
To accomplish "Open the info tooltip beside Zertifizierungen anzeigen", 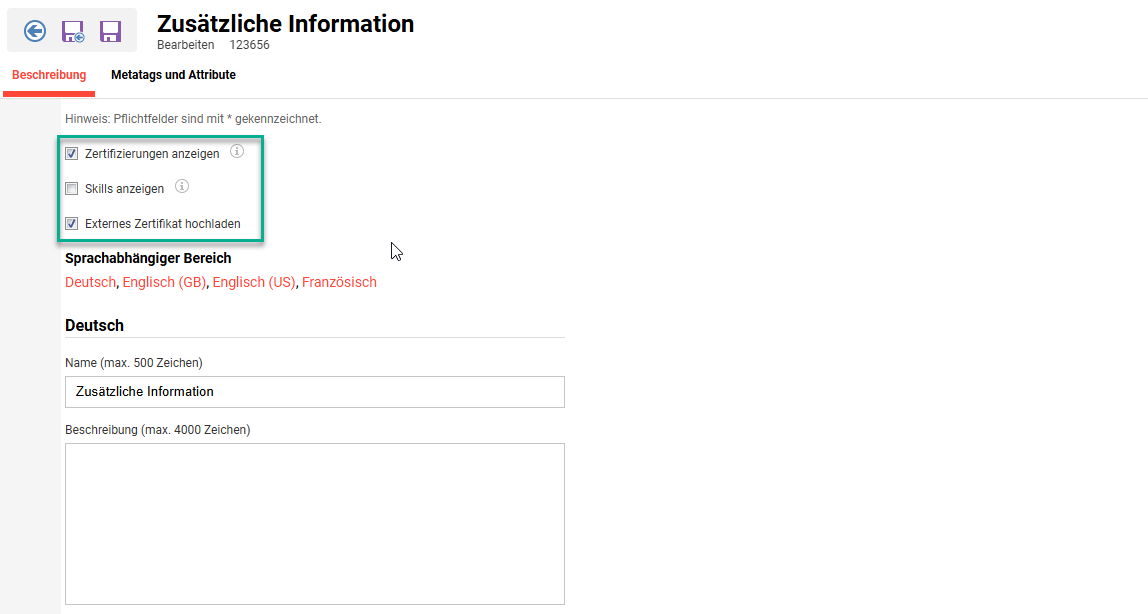I will click(x=237, y=150).
